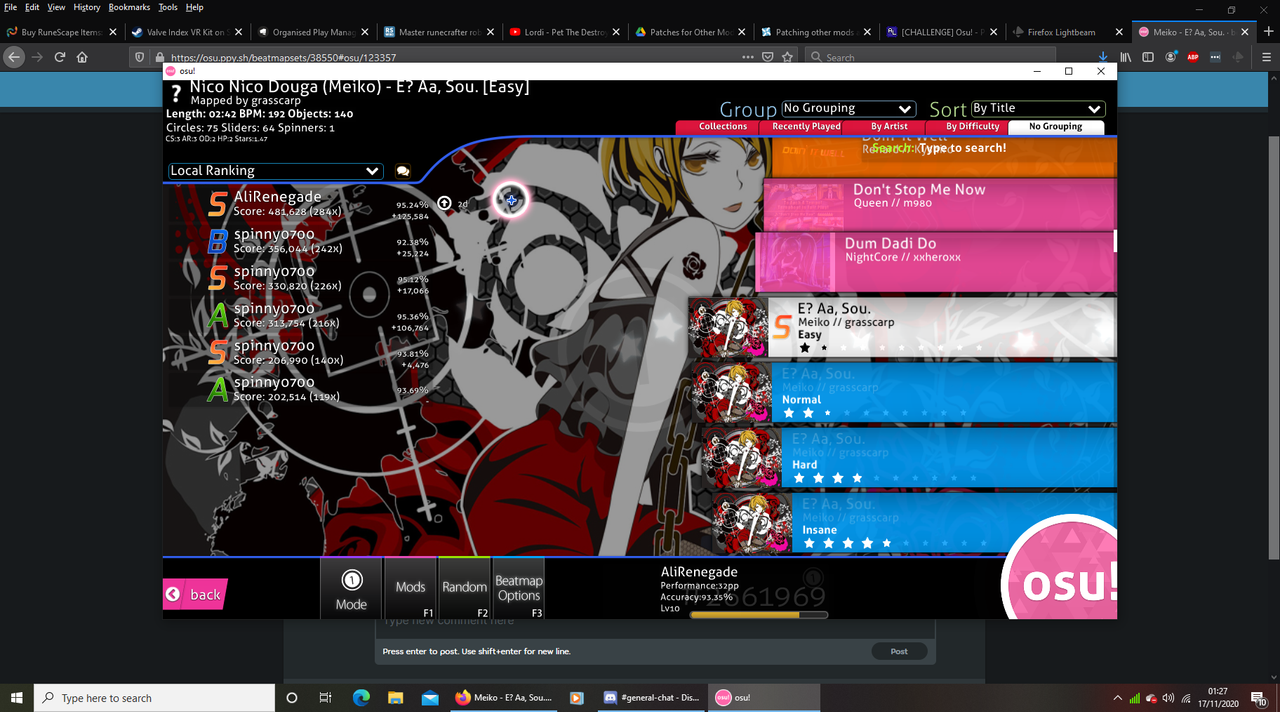The image size is (1280, 712).
Task: Click the upload arrow icon next to 2d
Action: click(444, 203)
